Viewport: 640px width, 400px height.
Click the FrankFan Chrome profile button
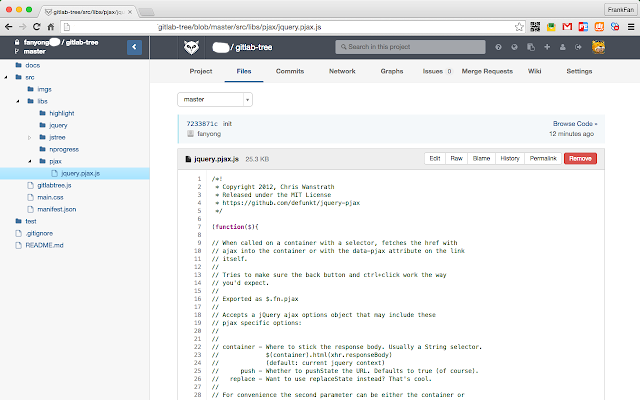[x=620, y=9]
